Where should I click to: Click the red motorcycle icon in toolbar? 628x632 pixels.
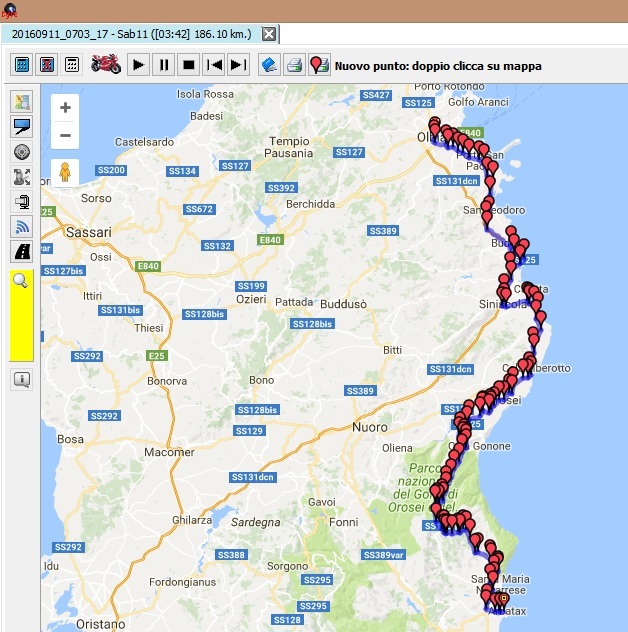(106, 65)
